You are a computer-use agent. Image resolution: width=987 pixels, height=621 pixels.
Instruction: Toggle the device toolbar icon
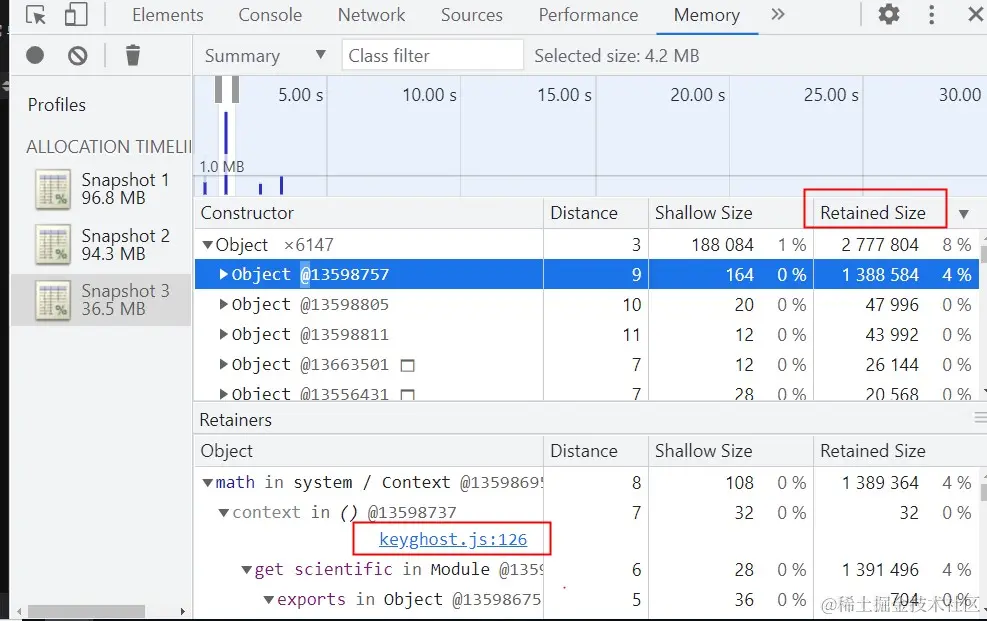[76, 14]
